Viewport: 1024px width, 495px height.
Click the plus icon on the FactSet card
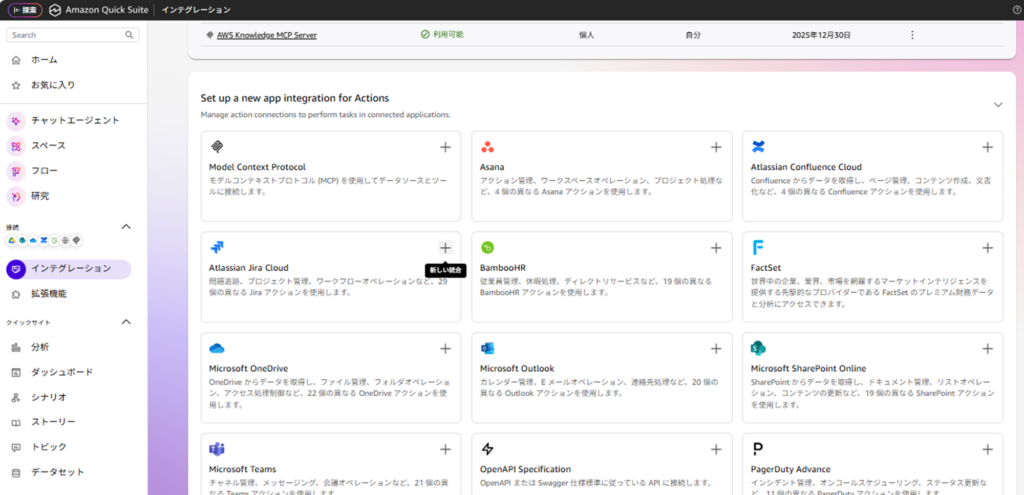tap(987, 248)
